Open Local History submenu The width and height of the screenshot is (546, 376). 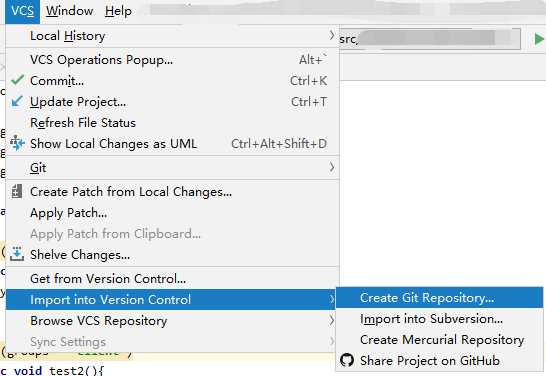(x=172, y=36)
